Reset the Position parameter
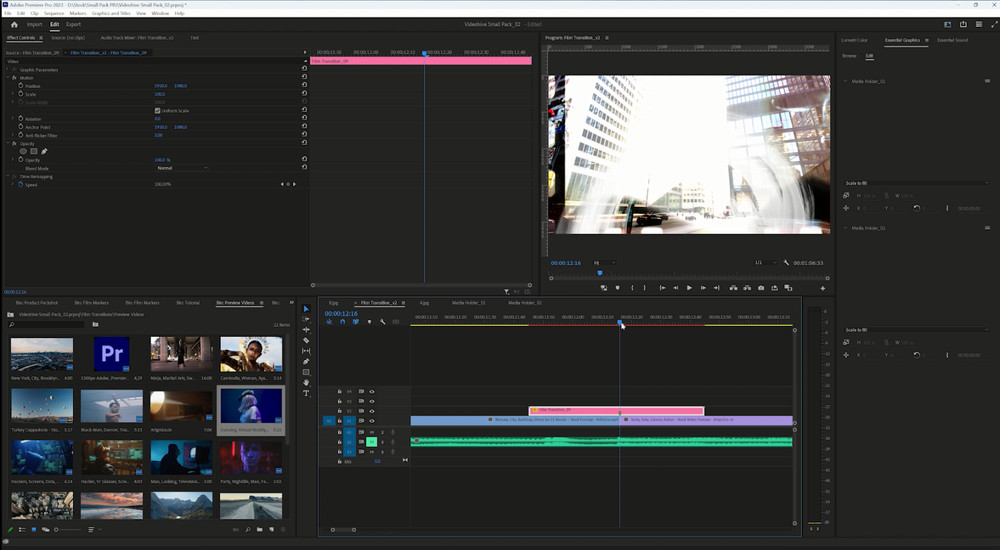The image size is (1000, 550). tap(304, 85)
